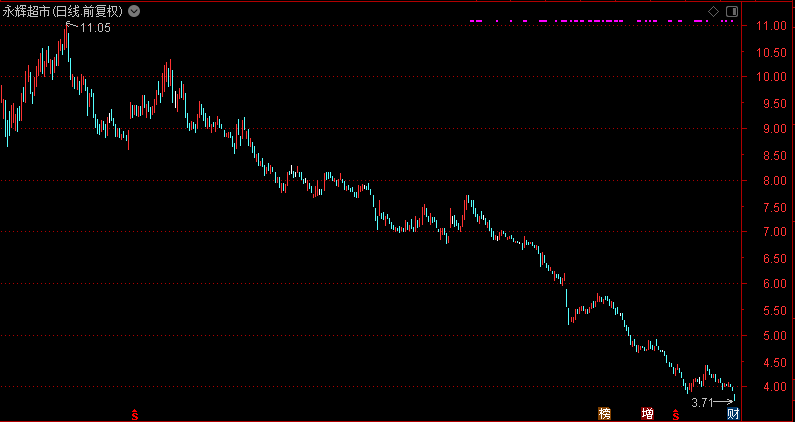Click the 榜 event marker icon
795x422 pixels.
[604, 413]
